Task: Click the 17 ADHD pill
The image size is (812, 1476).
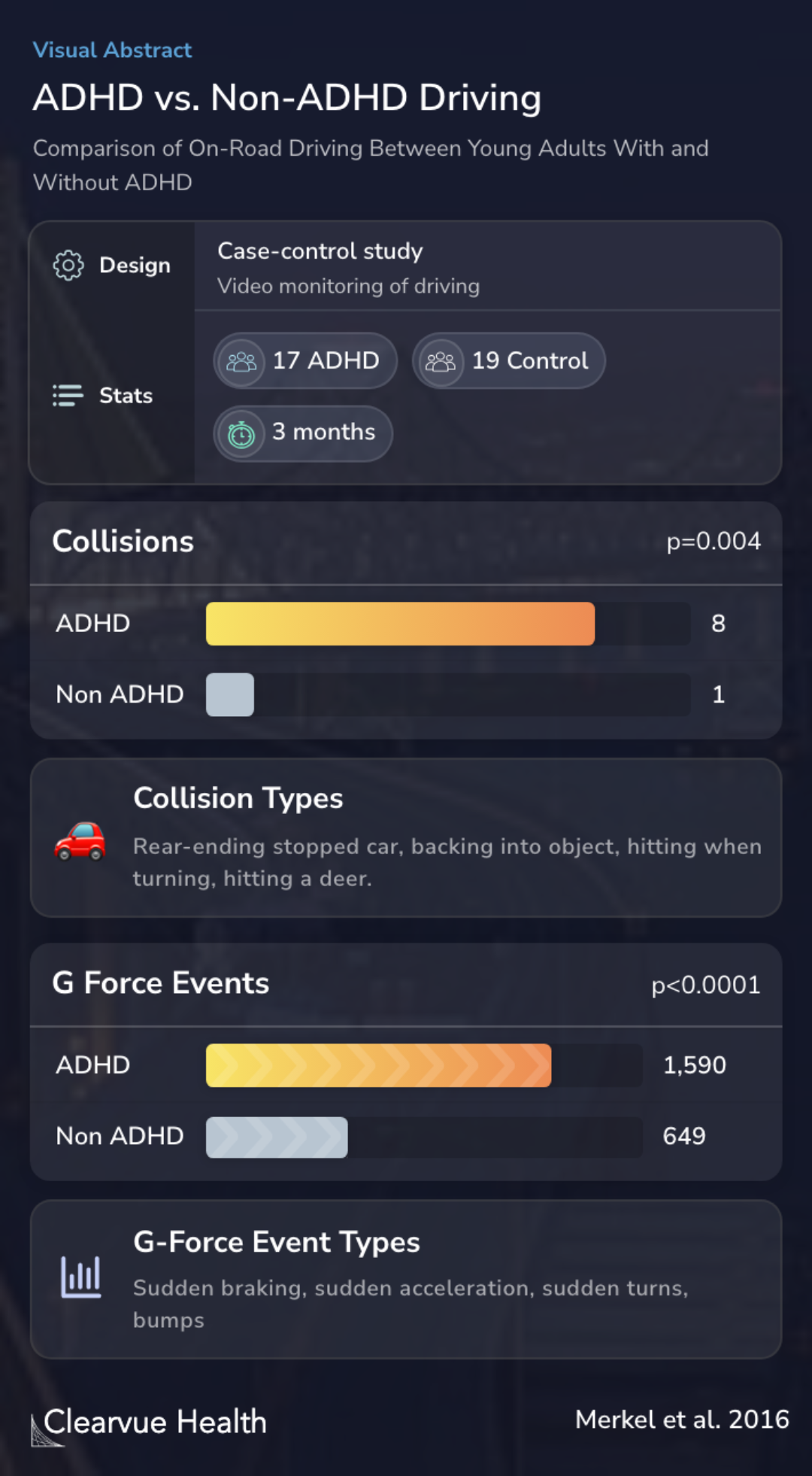Action: pyautogui.click(x=305, y=361)
